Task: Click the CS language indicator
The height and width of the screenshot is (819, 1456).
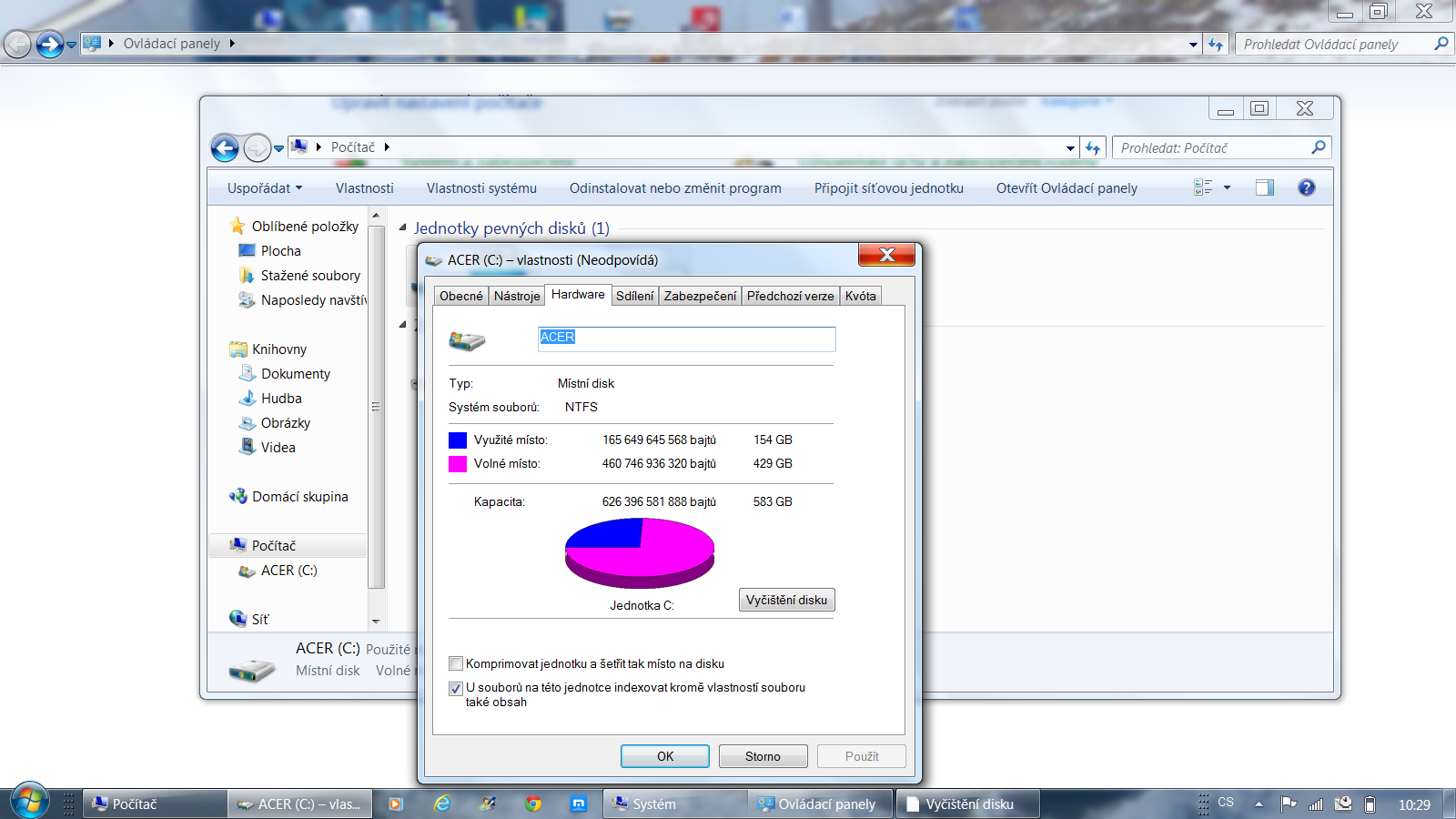Action: coord(1226,803)
